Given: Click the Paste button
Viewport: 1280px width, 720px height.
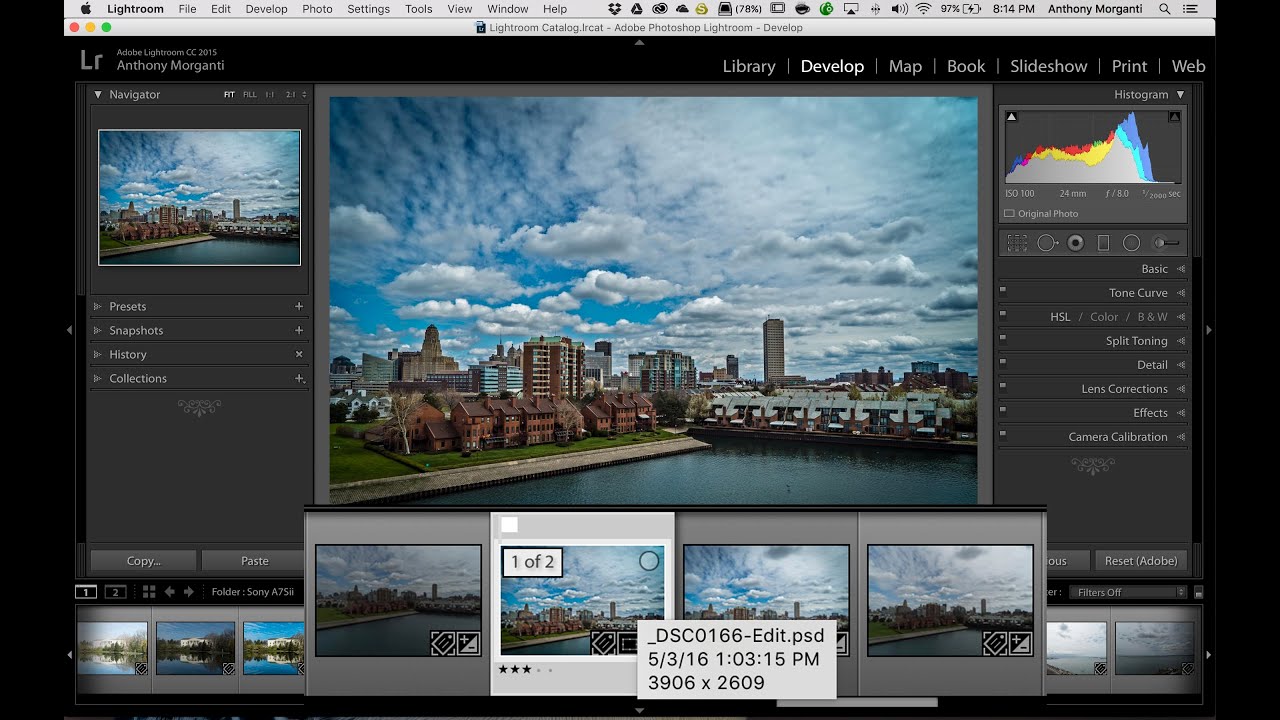Looking at the screenshot, I should [x=254, y=561].
